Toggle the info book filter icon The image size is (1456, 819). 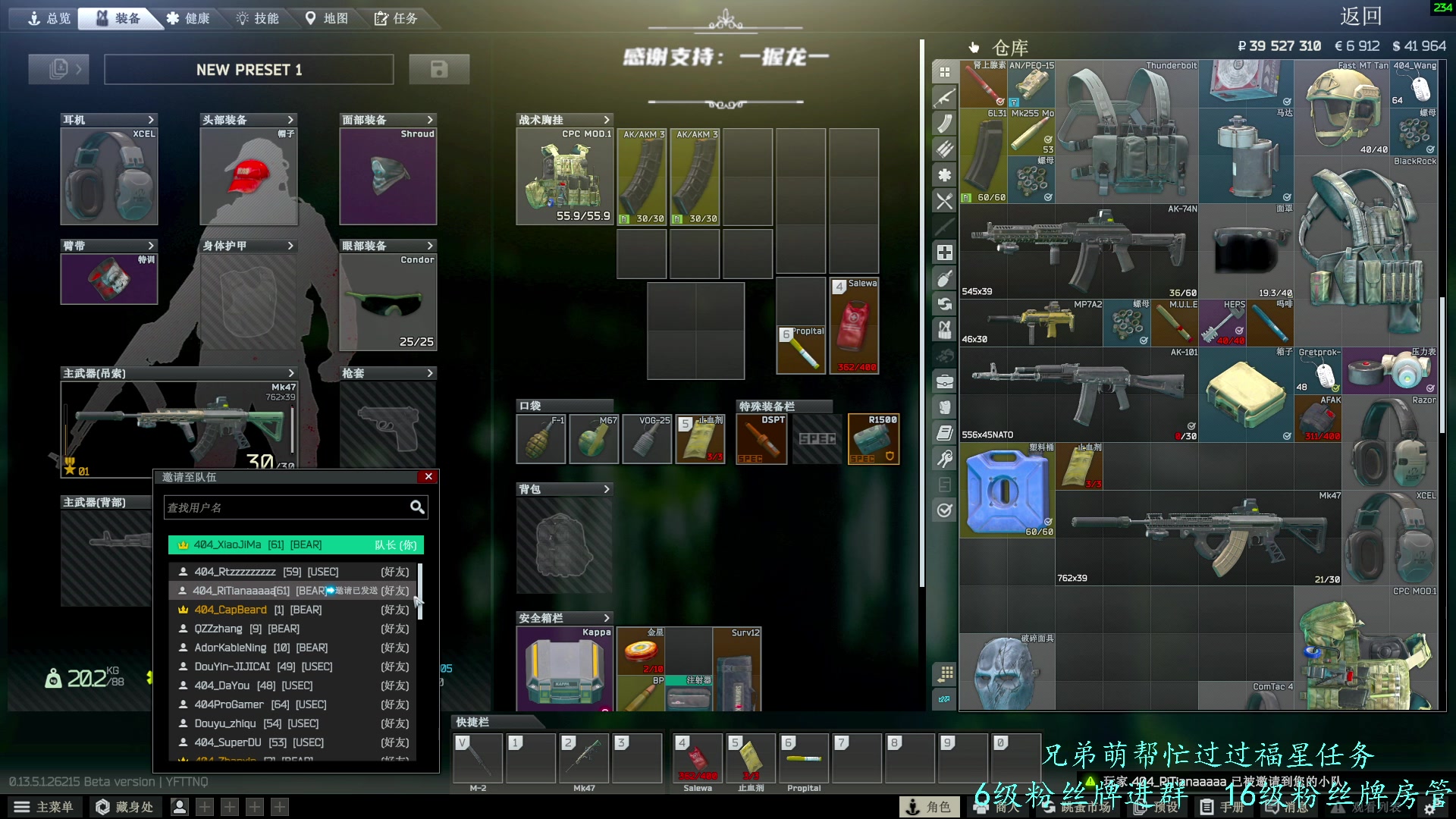[x=944, y=433]
